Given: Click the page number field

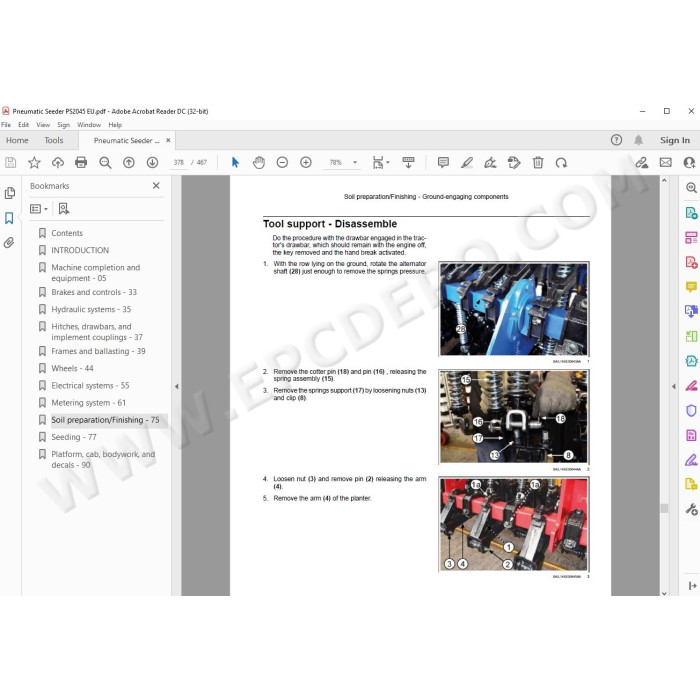Looking at the screenshot, I should click(179, 162).
